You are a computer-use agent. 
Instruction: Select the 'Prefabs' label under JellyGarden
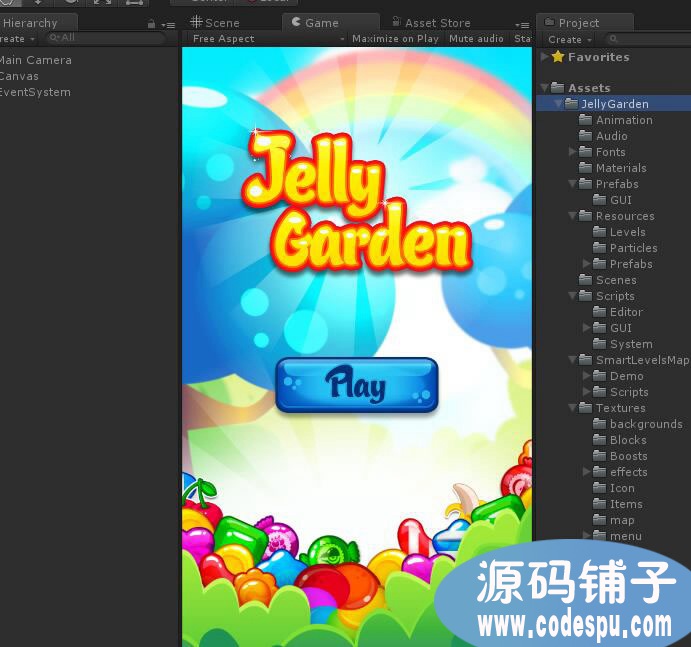pyautogui.click(x=617, y=184)
